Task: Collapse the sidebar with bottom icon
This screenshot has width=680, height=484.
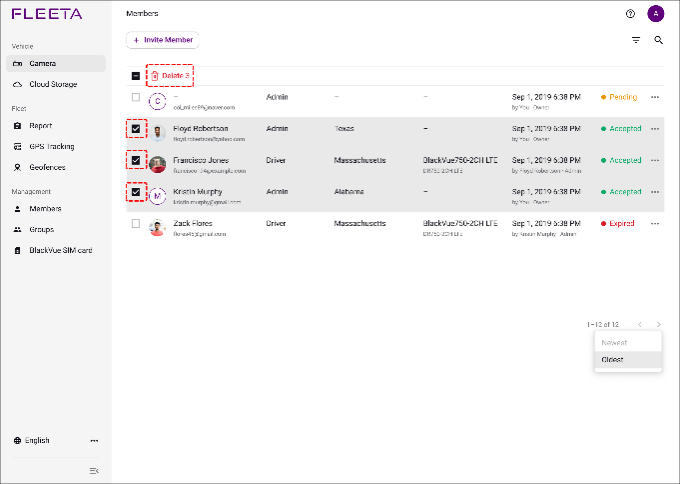Action: coord(94,470)
